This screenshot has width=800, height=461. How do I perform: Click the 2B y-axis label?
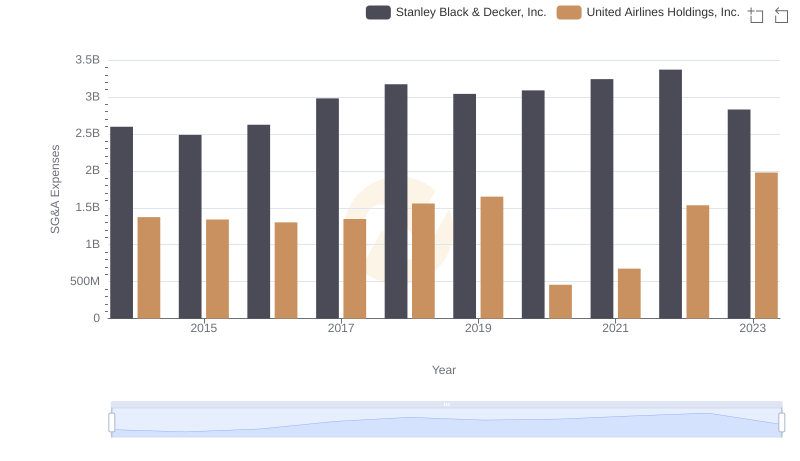click(x=92, y=170)
